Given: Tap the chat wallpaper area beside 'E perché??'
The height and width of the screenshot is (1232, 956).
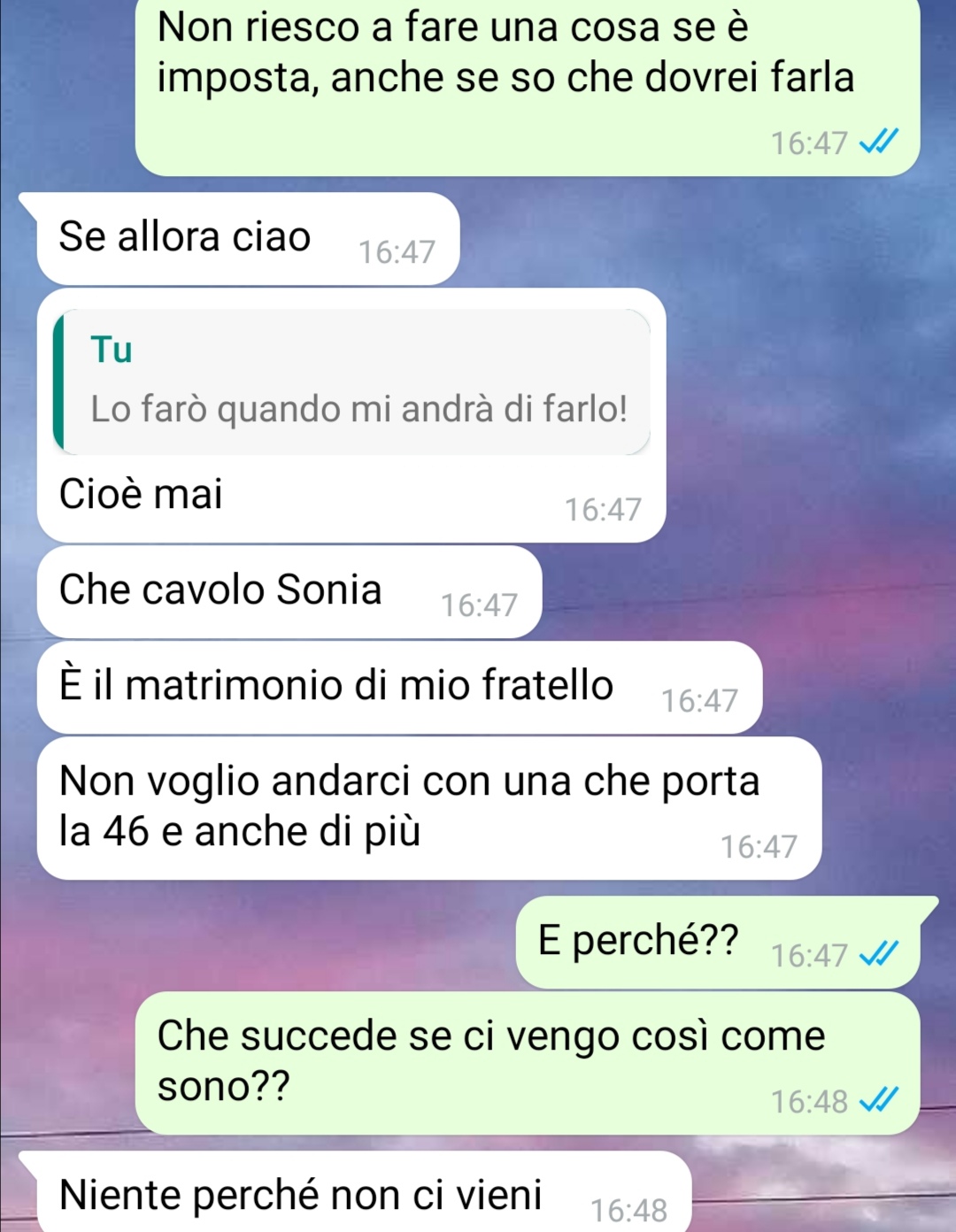Looking at the screenshot, I should tap(266, 942).
